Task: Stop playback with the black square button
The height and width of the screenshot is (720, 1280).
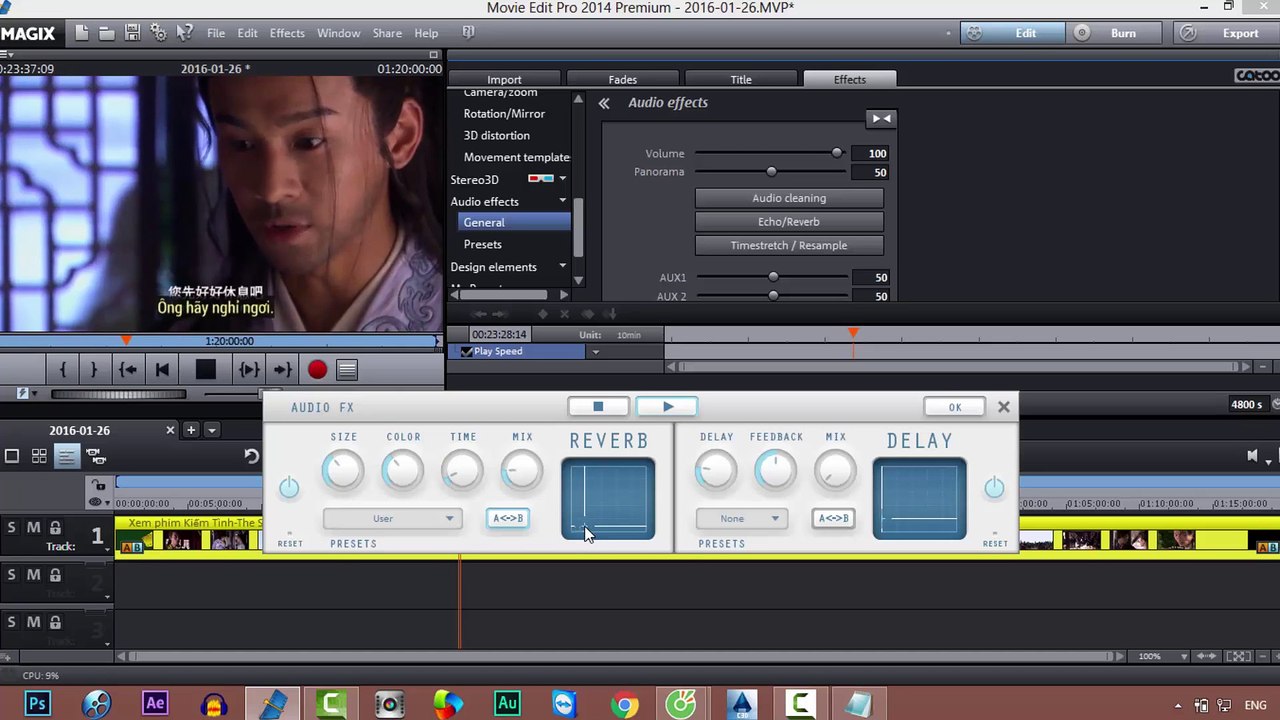Action: [205, 370]
